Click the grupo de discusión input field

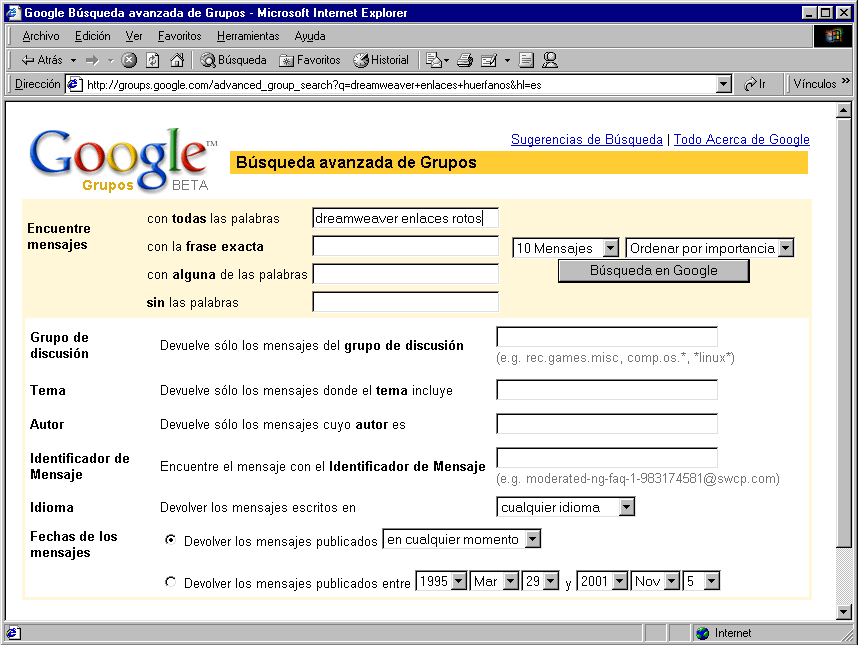pyautogui.click(x=607, y=337)
